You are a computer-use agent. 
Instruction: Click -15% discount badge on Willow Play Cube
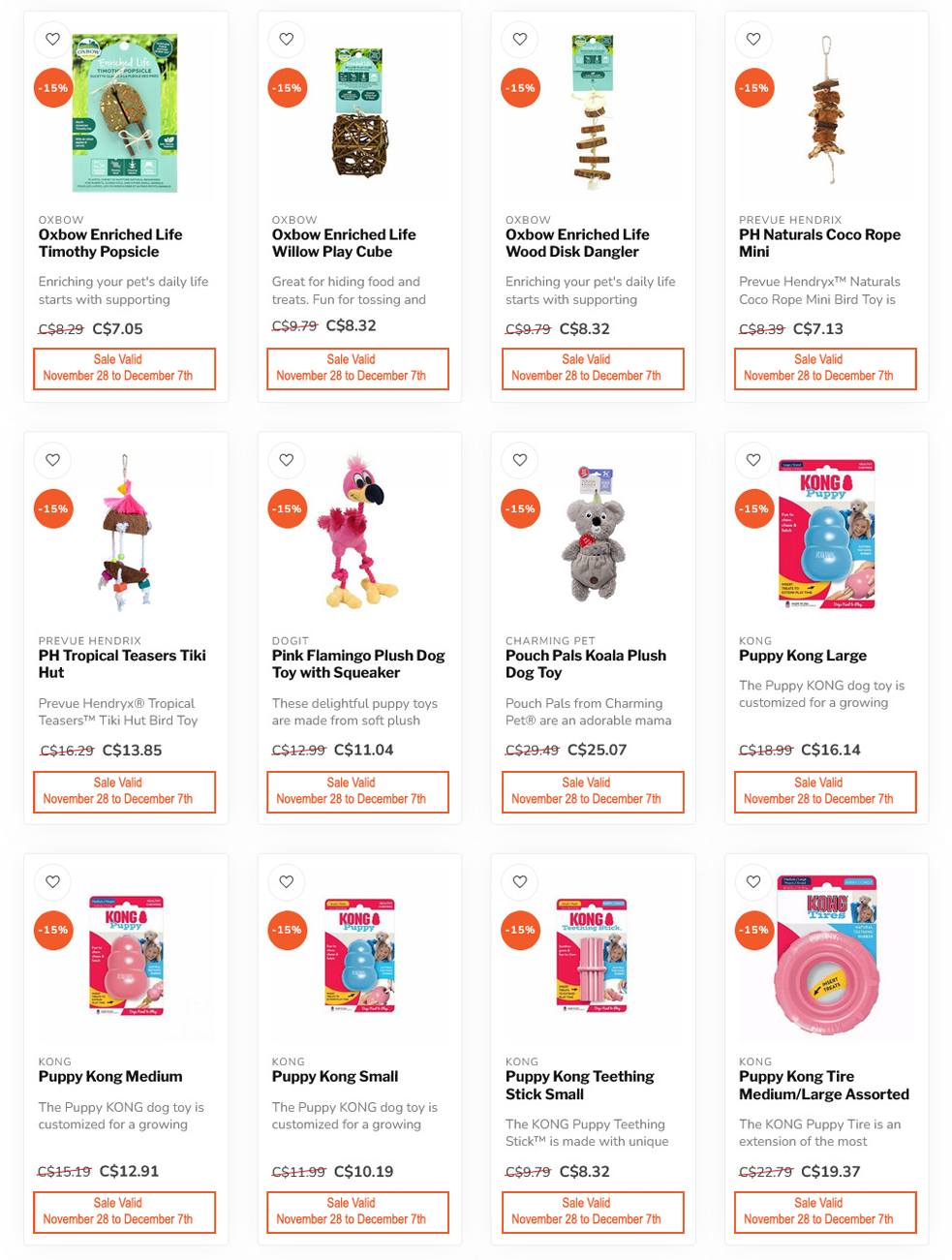pyautogui.click(x=287, y=88)
